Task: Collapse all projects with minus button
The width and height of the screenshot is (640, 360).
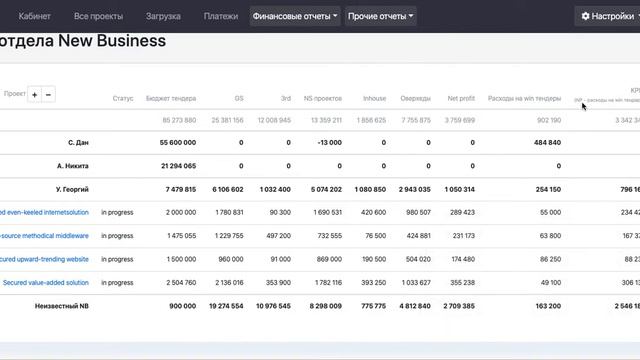Action: click(48, 95)
